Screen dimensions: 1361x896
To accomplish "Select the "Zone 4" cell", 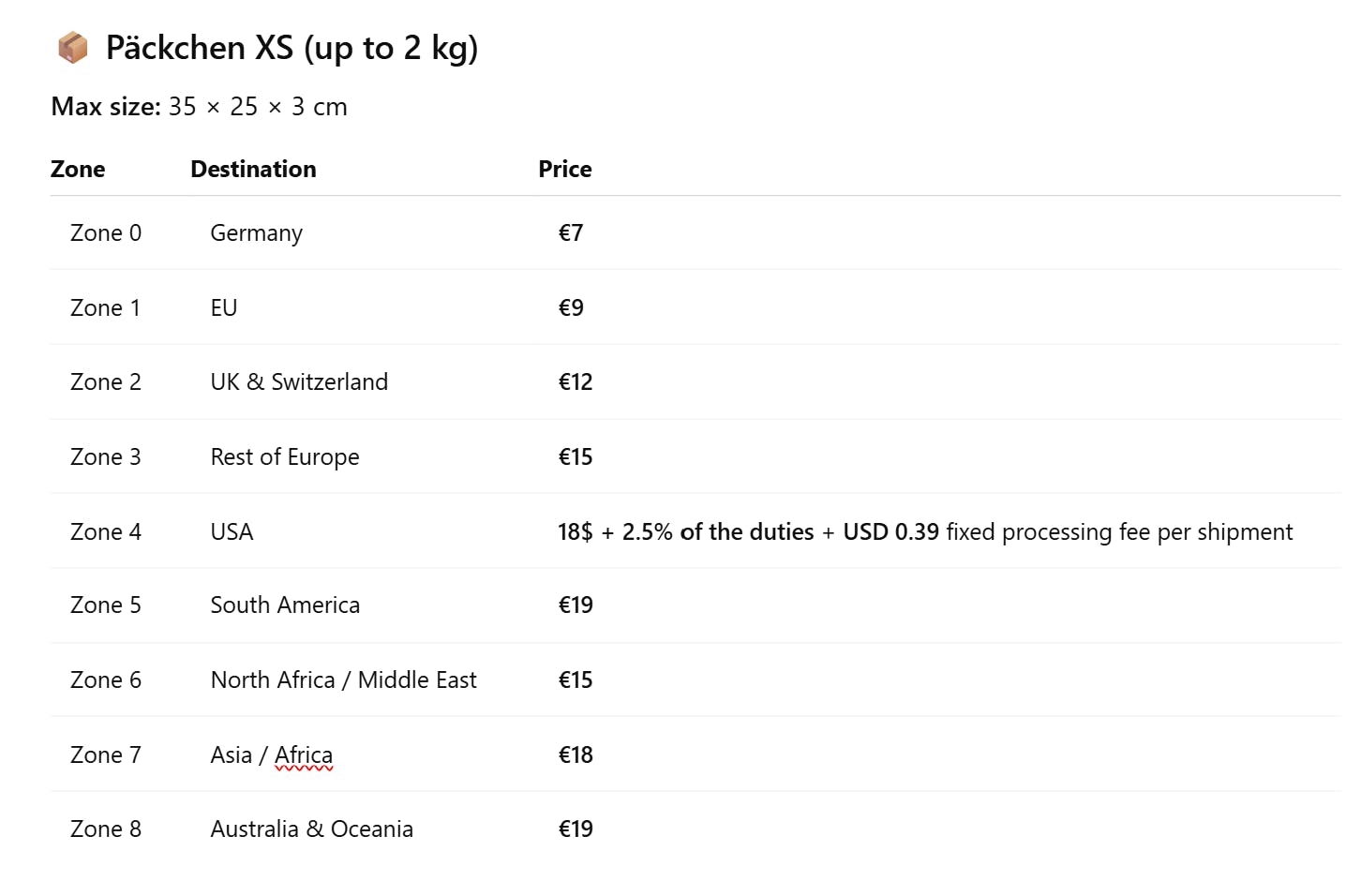I will (x=106, y=531).
